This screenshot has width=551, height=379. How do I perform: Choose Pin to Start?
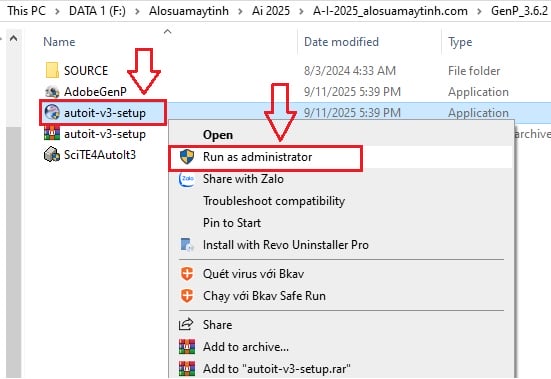pyautogui.click(x=232, y=223)
